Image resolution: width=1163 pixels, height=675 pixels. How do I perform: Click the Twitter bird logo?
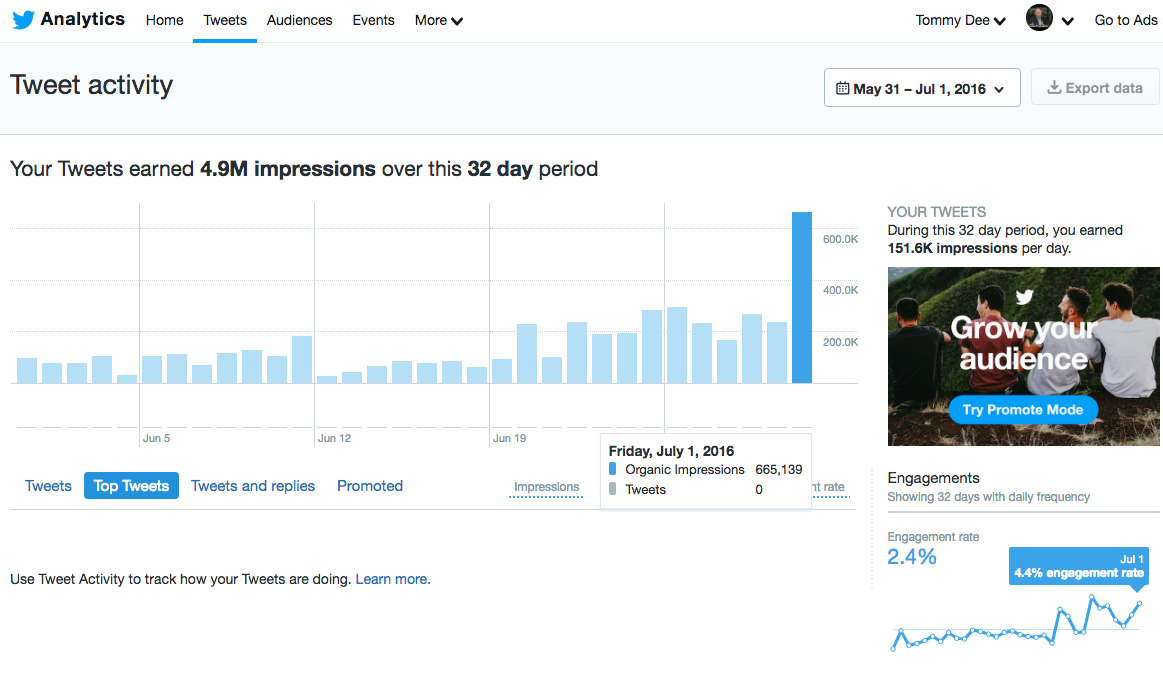[x=23, y=20]
